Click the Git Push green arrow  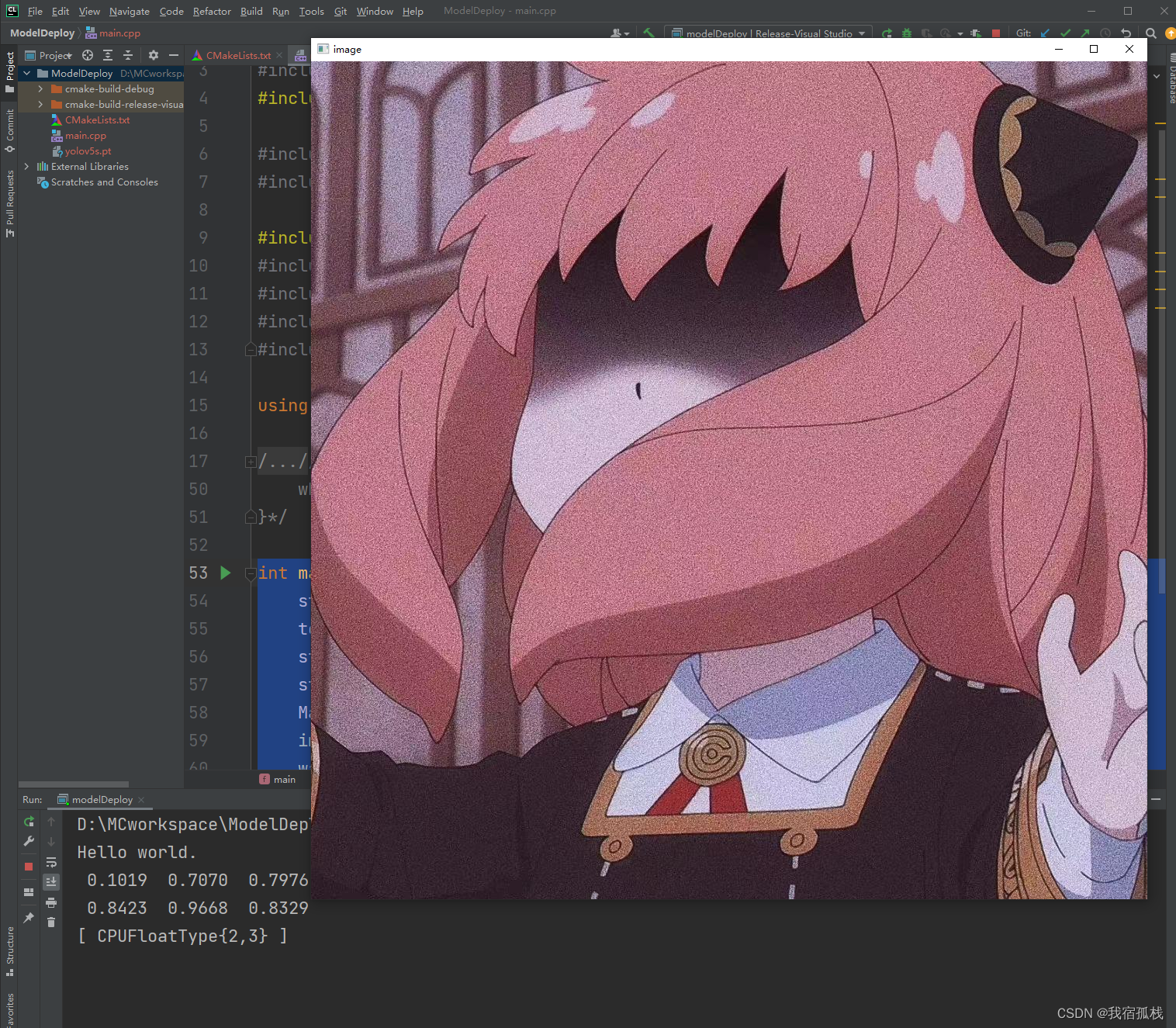click(1084, 33)
